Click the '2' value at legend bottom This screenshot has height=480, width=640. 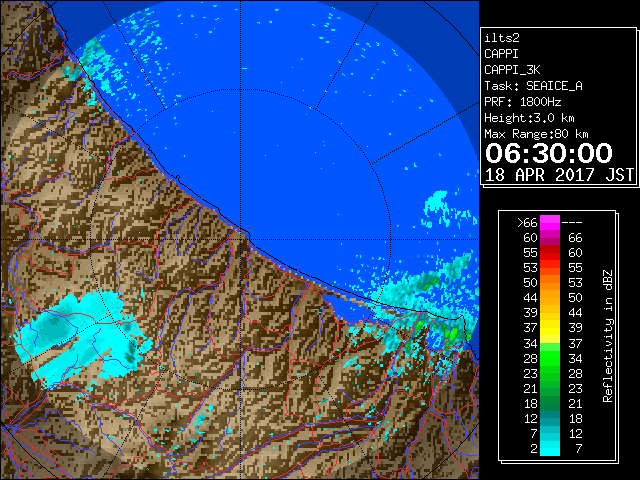pos(534,449)
